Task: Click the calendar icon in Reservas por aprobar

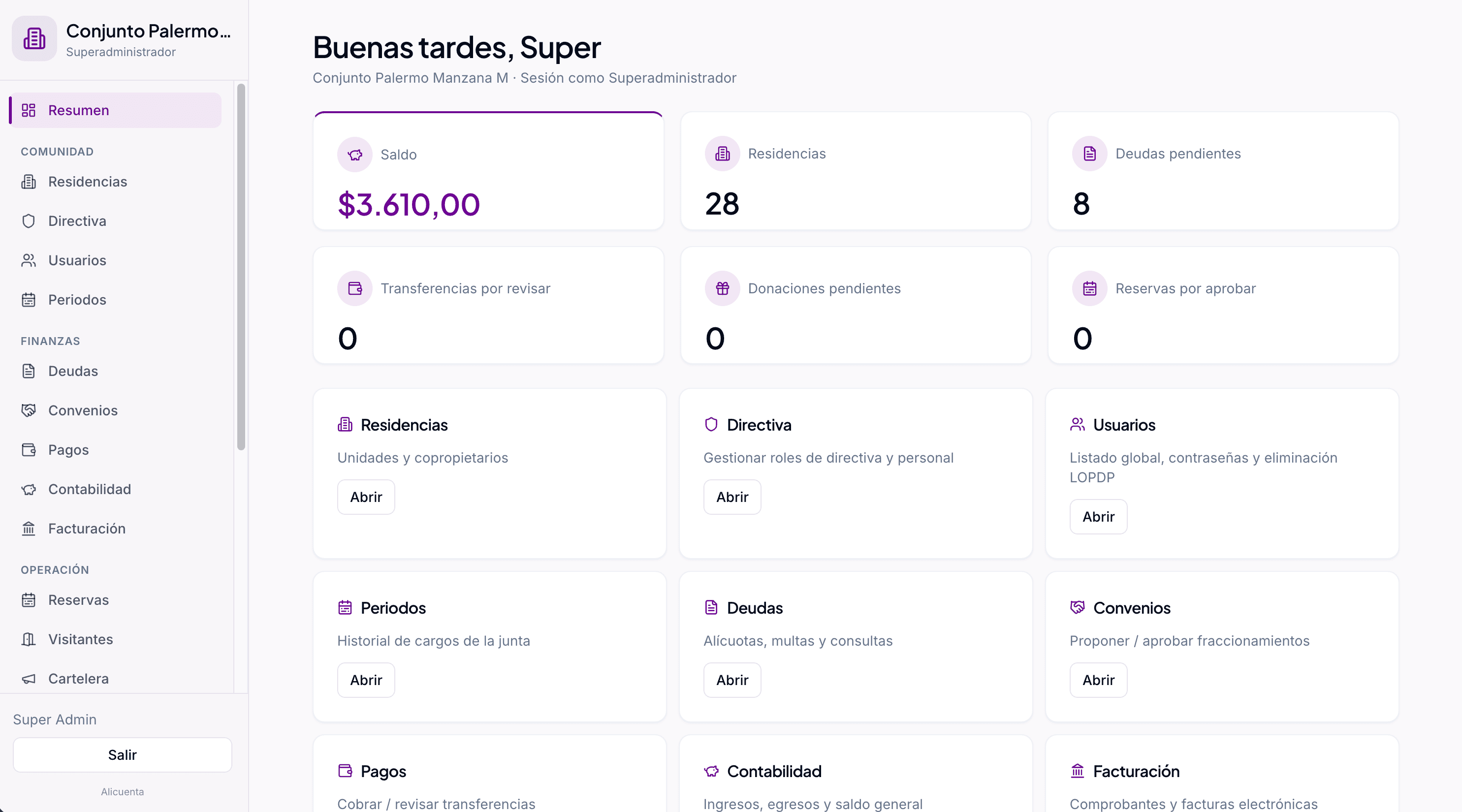Action: pyautogui.click(x=1089, y=288)
